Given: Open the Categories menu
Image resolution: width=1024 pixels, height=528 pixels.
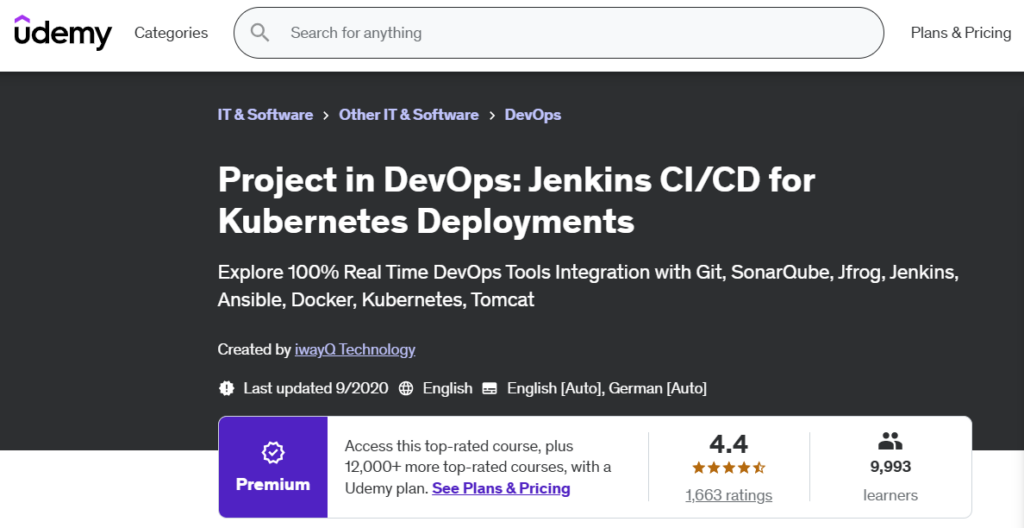Looking at the screenshot, I should pos(171,33).
